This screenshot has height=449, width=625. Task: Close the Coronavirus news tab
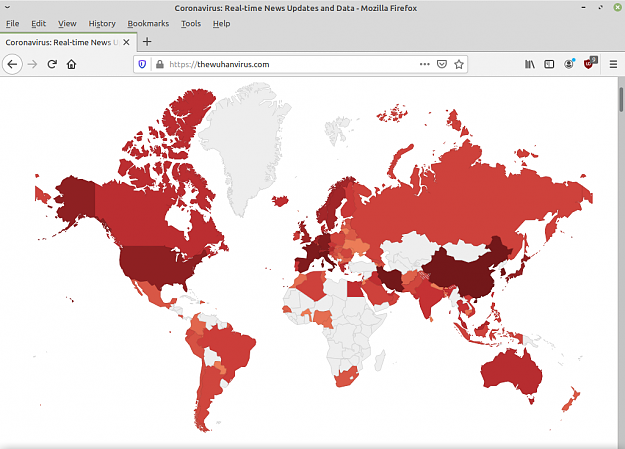point(126,42)
